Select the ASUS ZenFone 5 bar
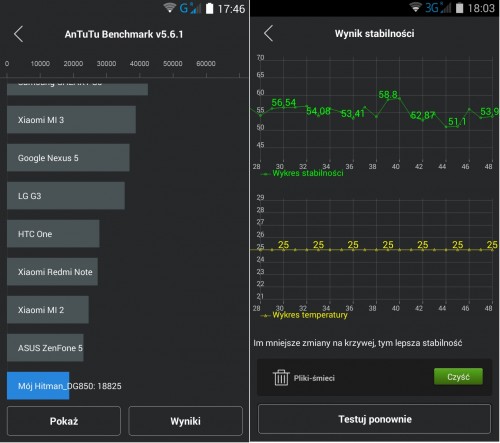The image size is (500, 443). (45, 348)
